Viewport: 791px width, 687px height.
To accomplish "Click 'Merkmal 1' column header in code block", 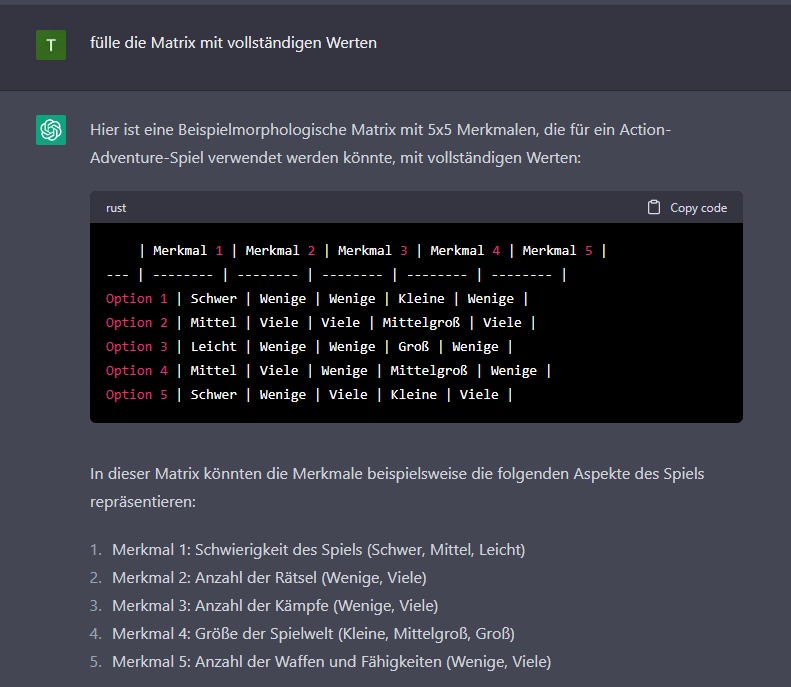I will (x=188, y=250).
